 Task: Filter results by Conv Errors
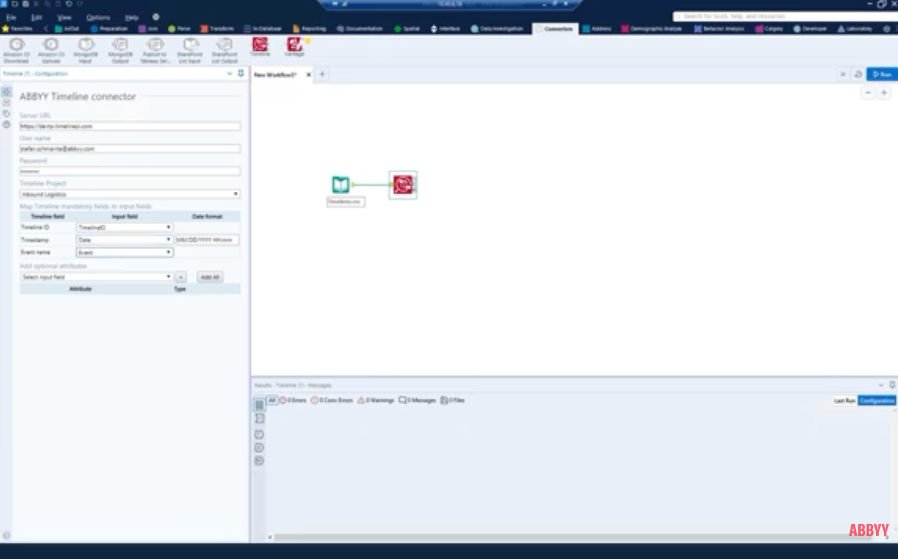[x=332, y=400]
